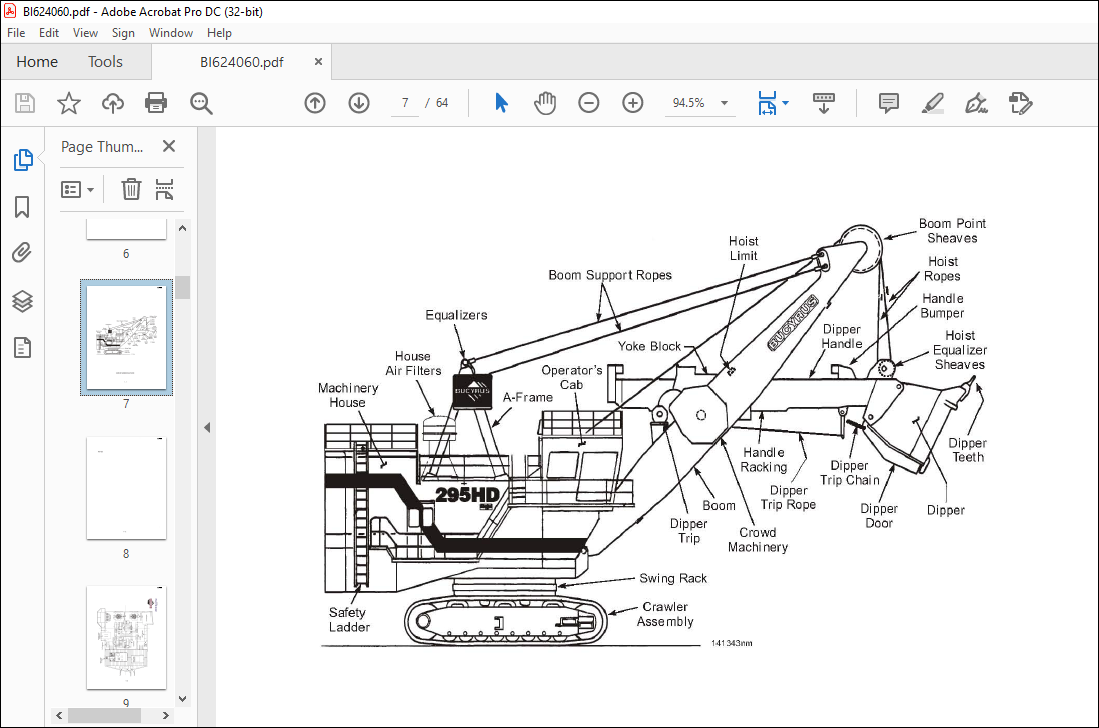Screen dimensions: 1099x728
Task: Activate the Hand pan tool
Action: click(545, 103)
